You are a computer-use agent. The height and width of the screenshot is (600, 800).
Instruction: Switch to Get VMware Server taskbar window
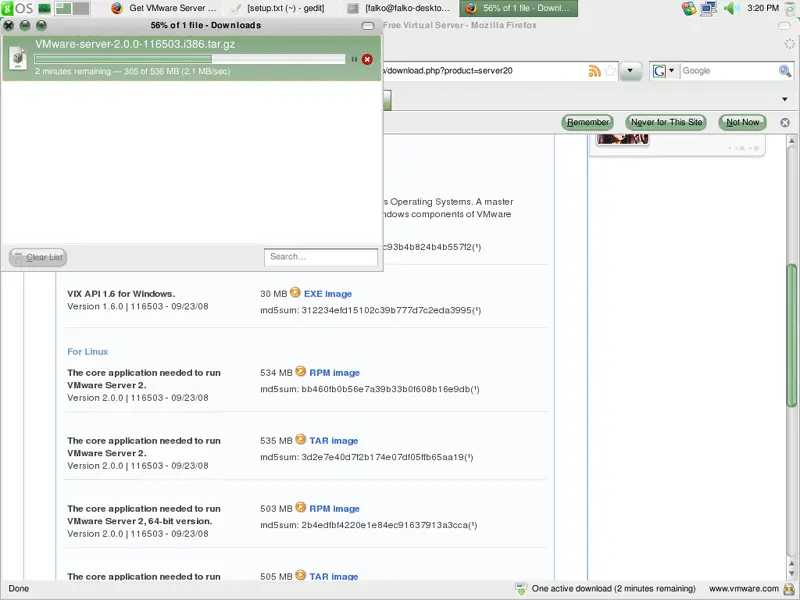pyautogui.click(x=165, y=8)
